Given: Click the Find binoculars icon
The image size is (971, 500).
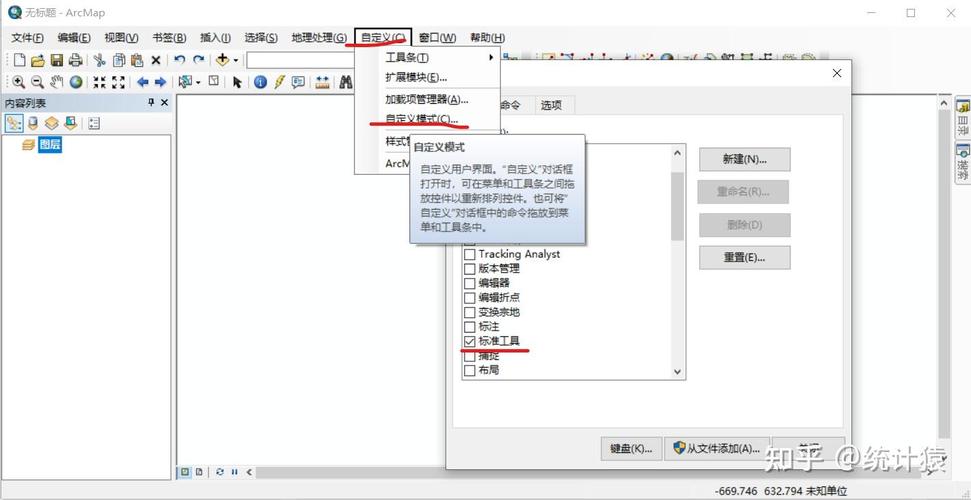Looking at the screenshot, I should click(x=346, y=82).
